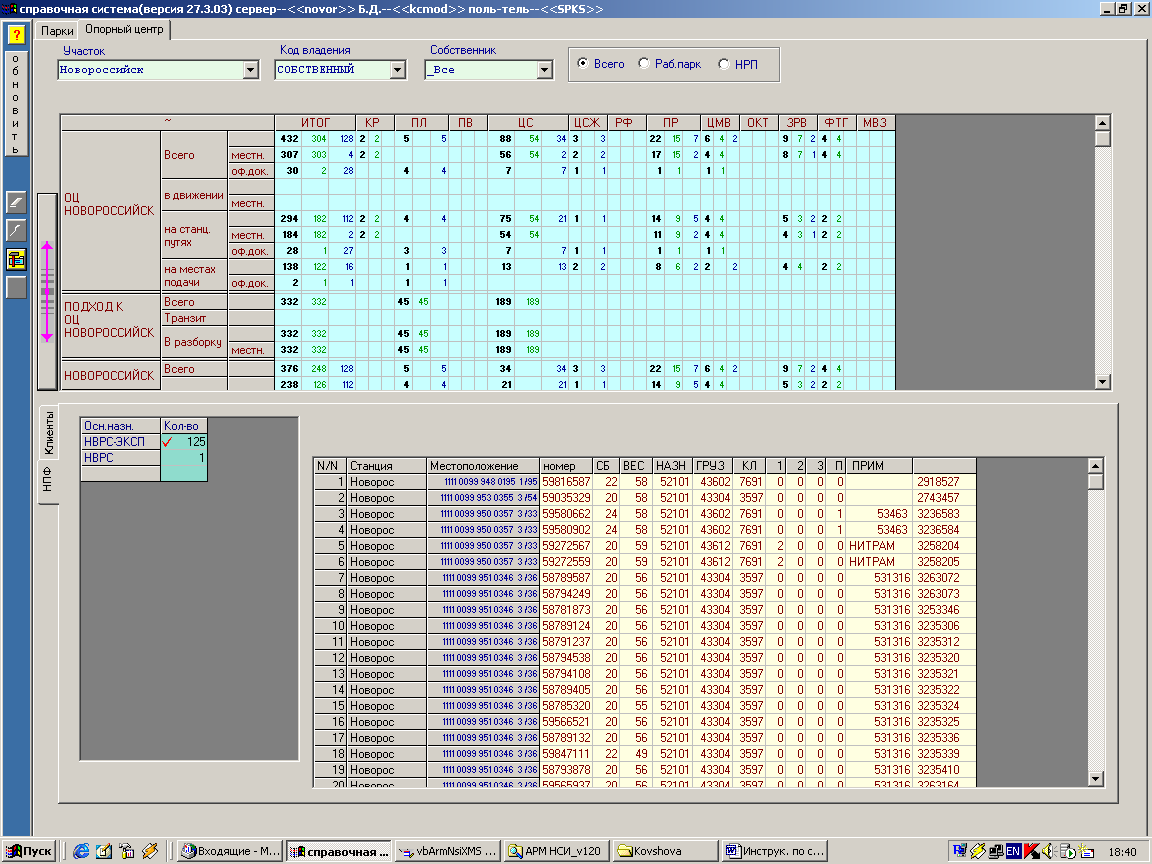Click the eraser-shaped icon in the left sidebar
1152x864 pixels.
[16, 202]
